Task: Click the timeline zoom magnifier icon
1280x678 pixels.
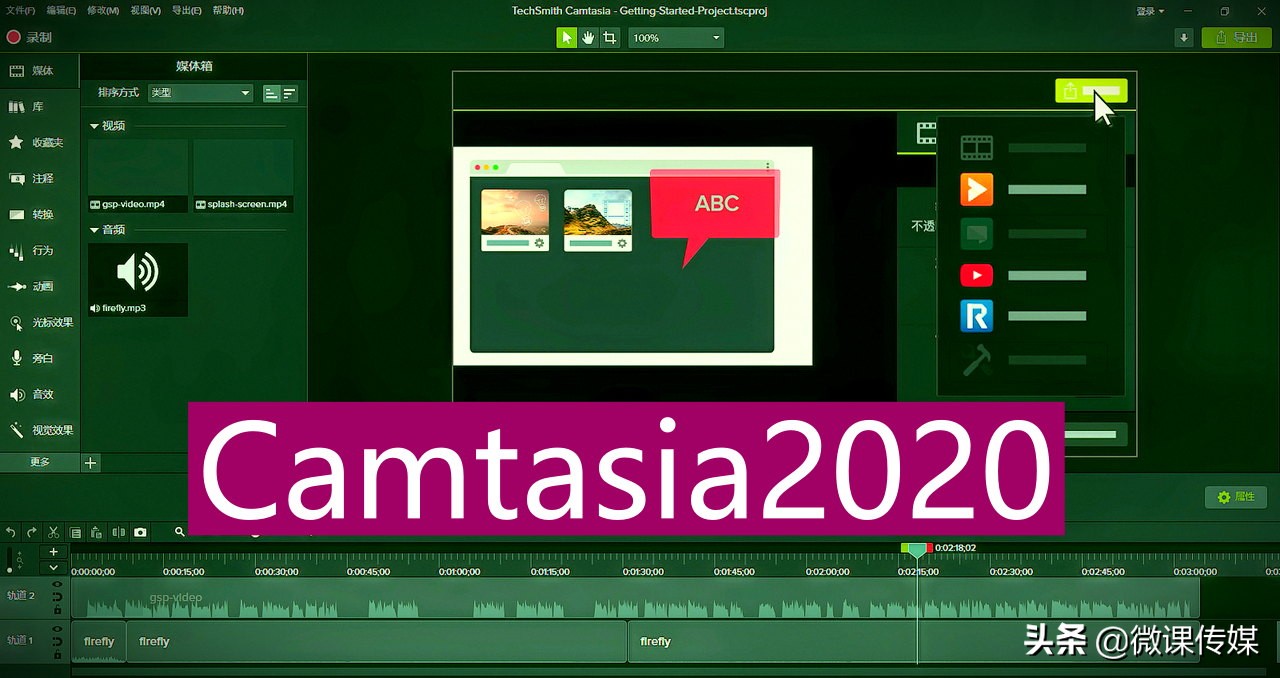Action: click(180, 532)
